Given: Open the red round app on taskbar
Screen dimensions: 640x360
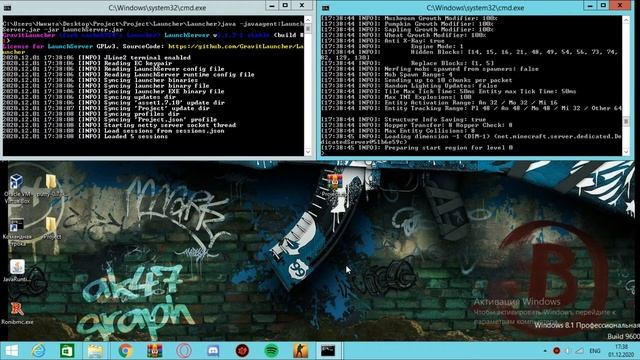Looking at the screenshot, I should click(242, 351).
